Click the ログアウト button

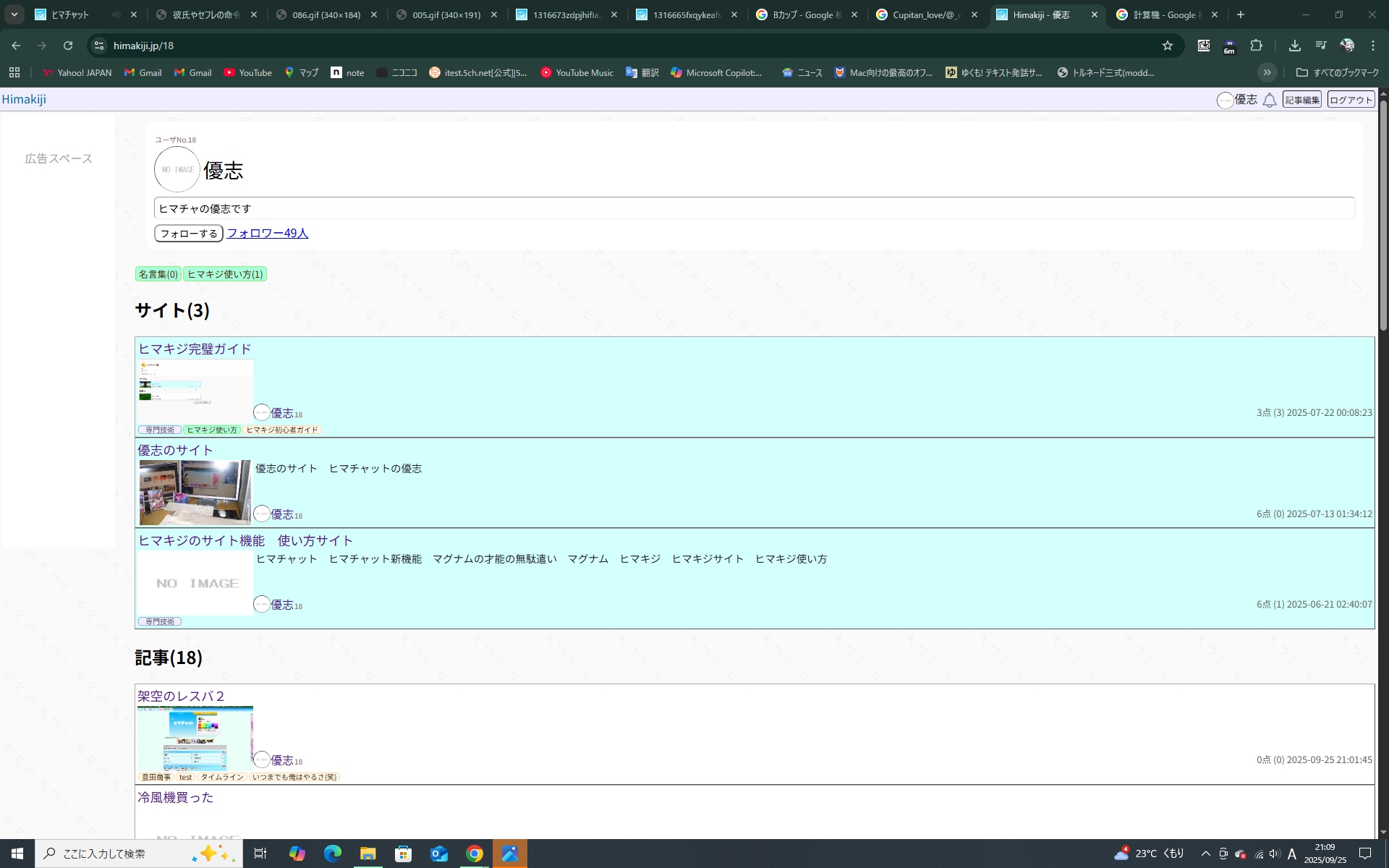1350,100
